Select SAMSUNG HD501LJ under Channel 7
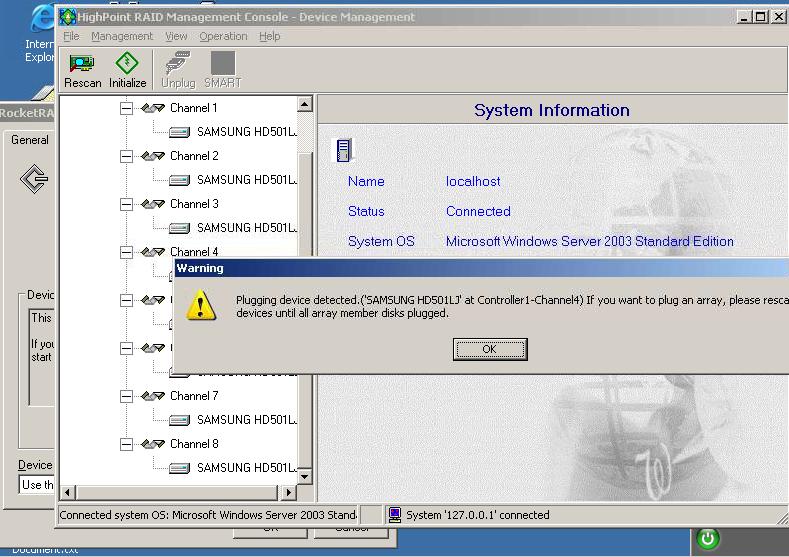 point(247,420)
